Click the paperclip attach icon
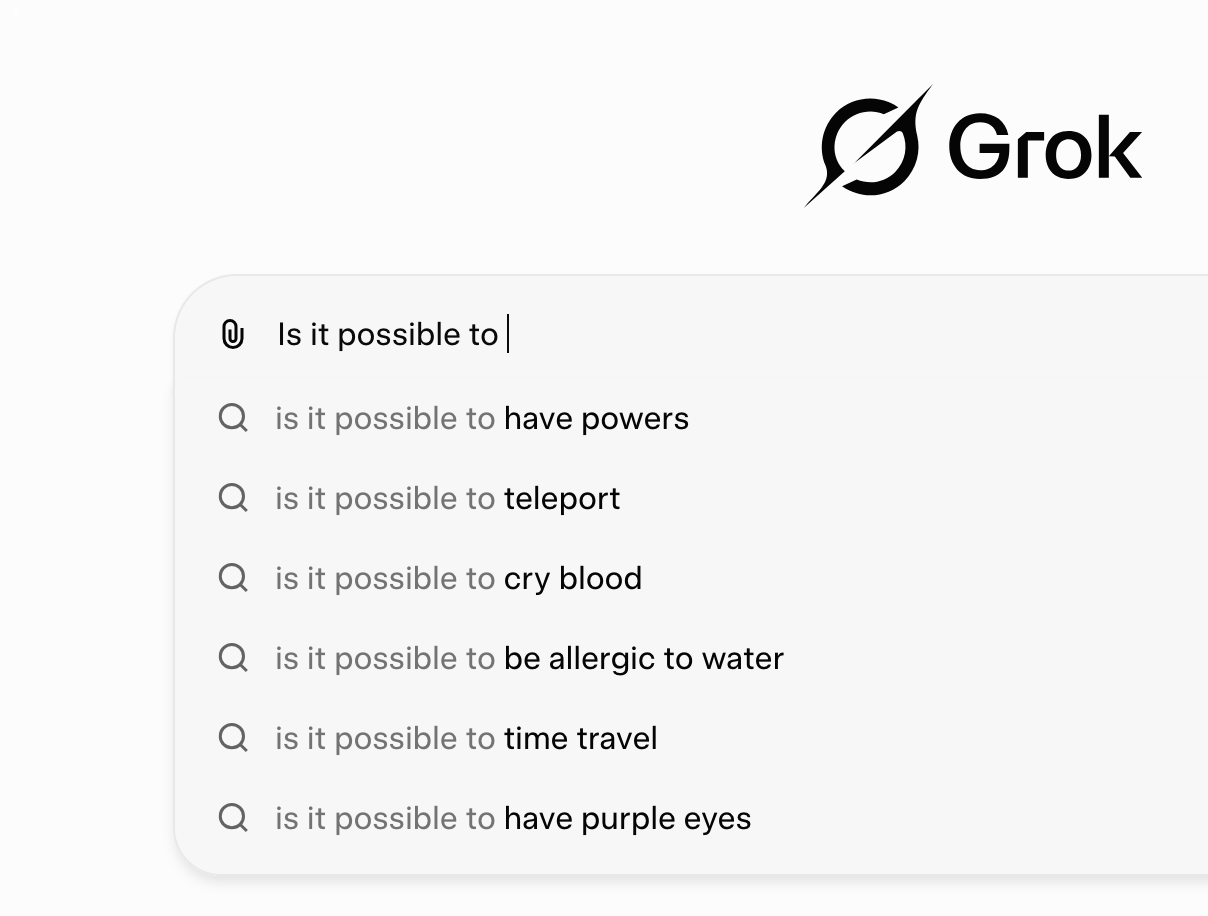 (x=232, y=335)
